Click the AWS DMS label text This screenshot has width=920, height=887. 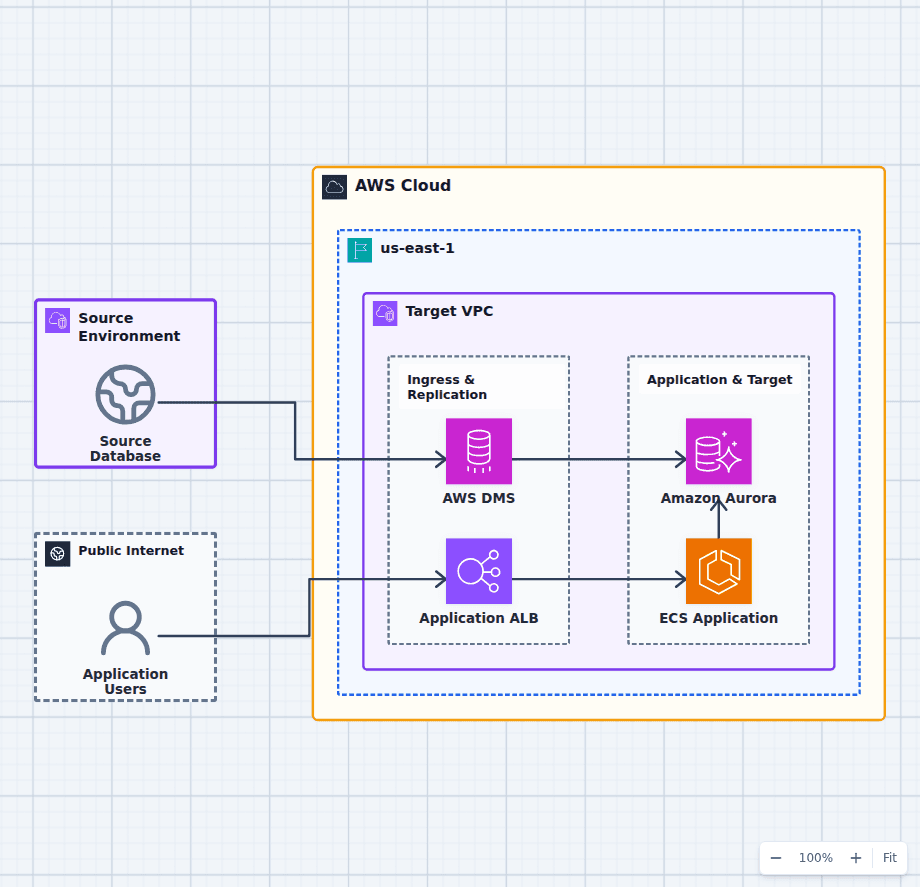pyautogui.click(x=479, y=498)
